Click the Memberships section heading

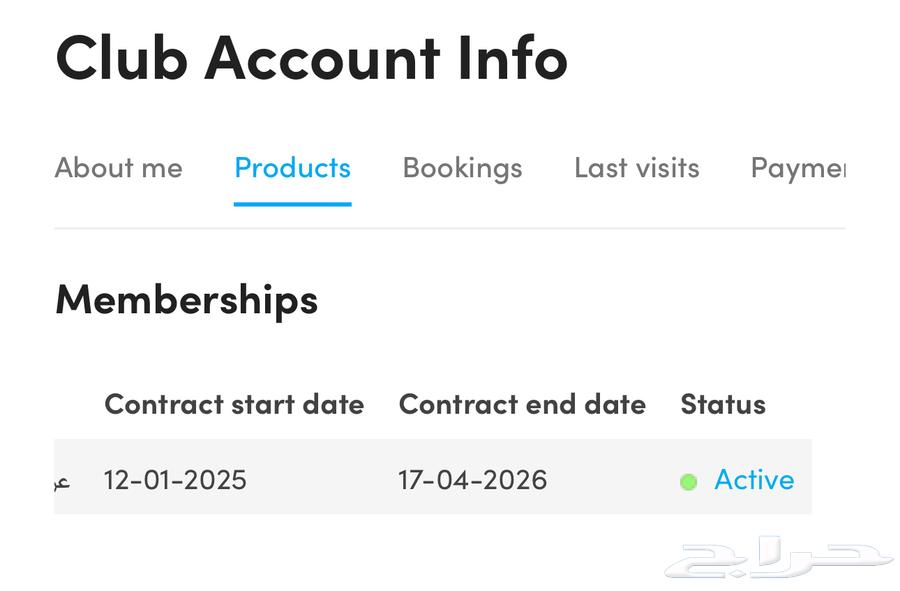click(x=187, y=299)
